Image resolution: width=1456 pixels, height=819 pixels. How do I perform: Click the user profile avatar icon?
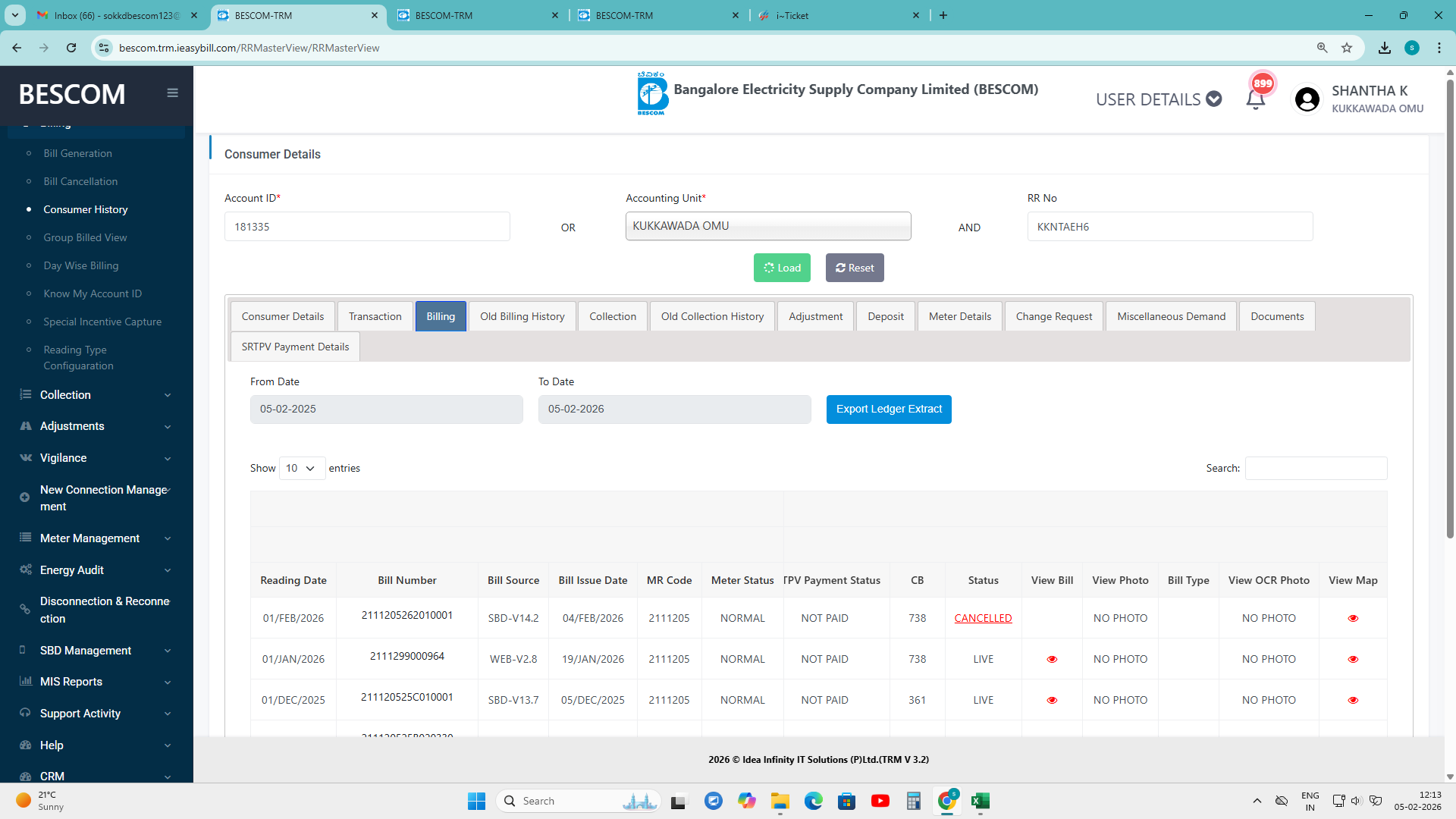pos(1307,99)
